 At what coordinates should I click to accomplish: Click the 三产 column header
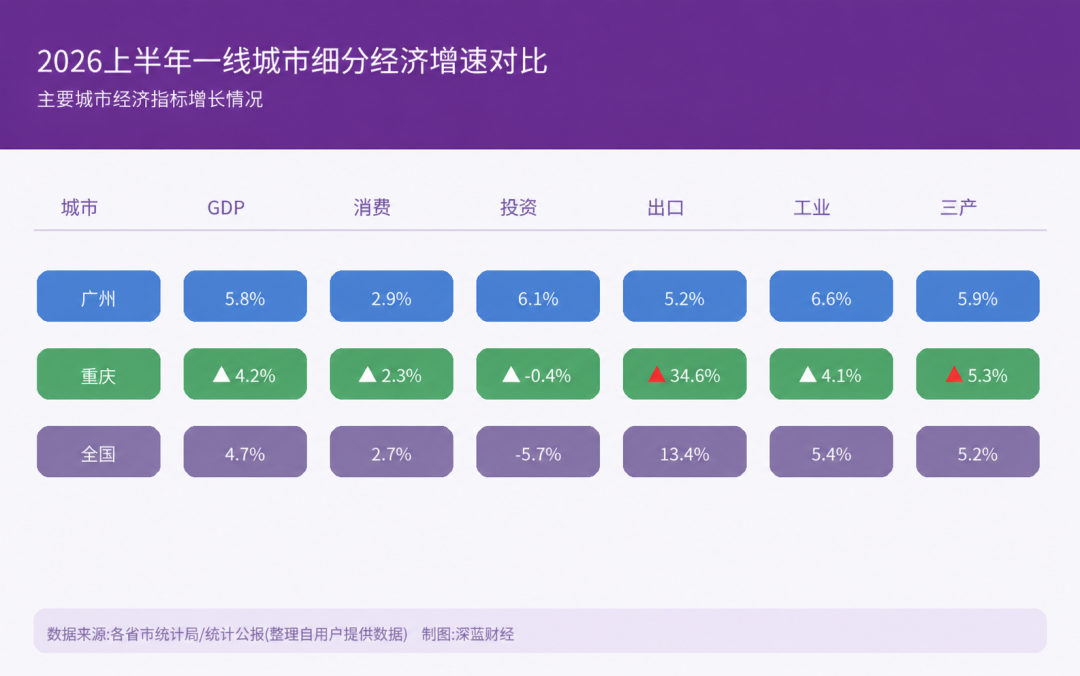tap(958, 207)
